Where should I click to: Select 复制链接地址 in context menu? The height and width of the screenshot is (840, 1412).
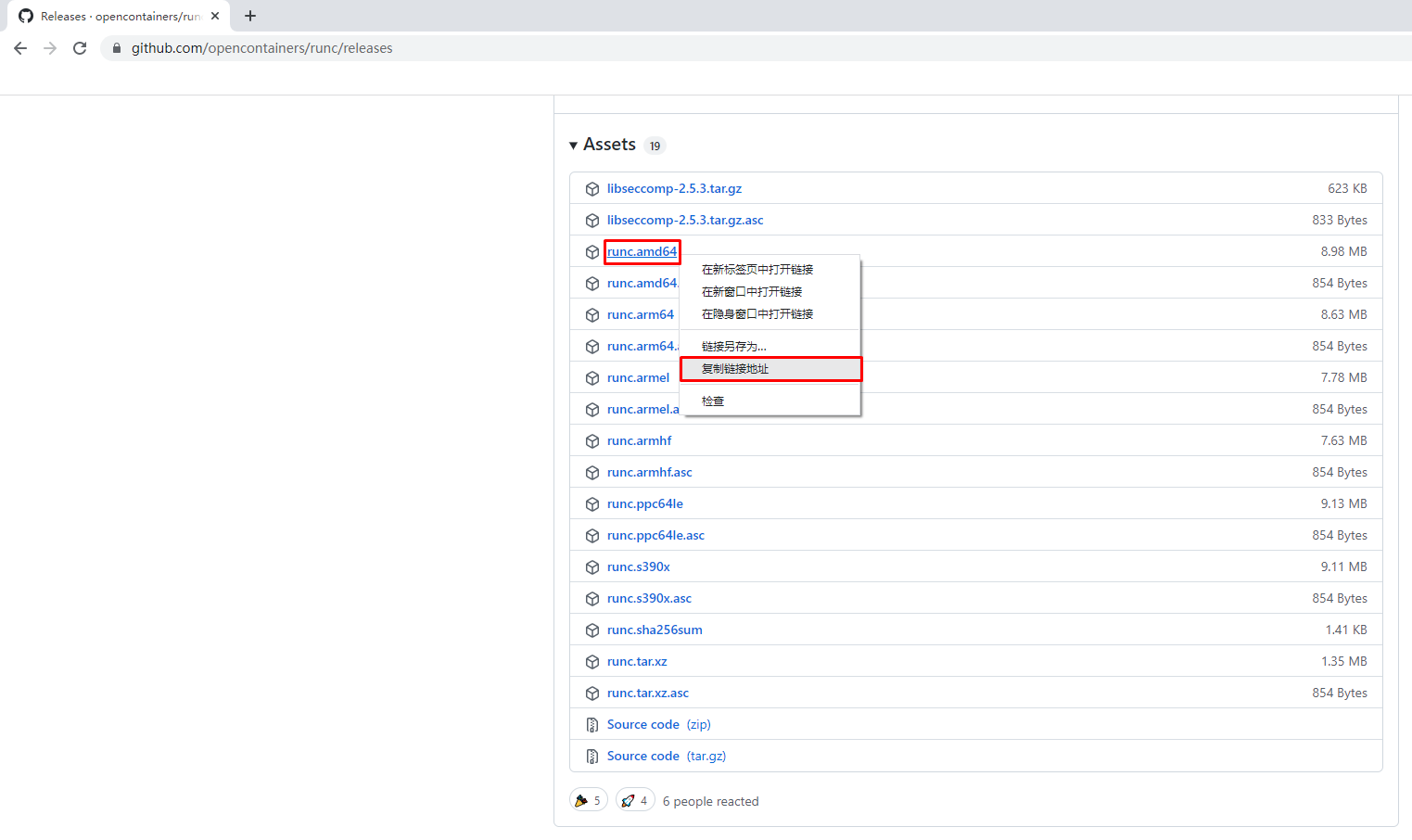(735, 369)
